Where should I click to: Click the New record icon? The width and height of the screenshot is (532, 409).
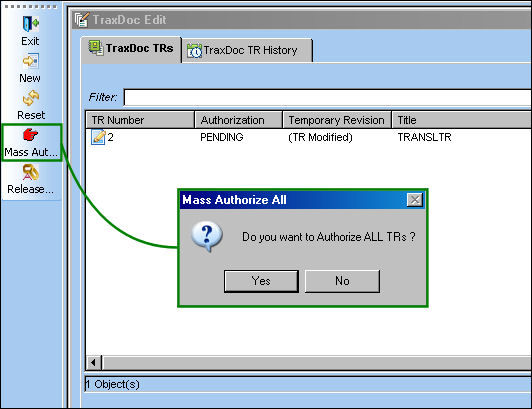point(31,61)
